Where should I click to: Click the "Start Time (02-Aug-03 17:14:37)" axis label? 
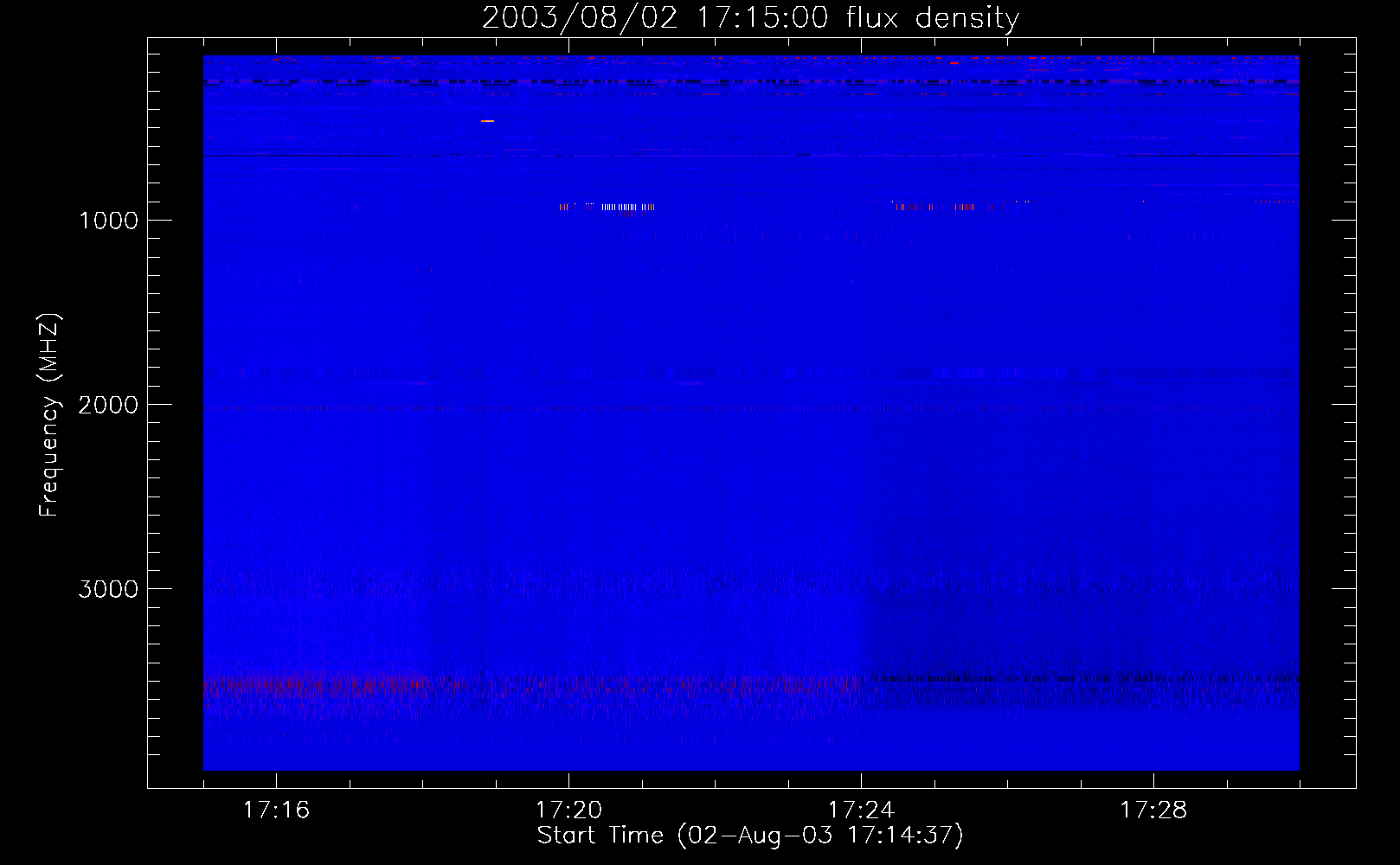pyautogui.click(x=750, y=836)
